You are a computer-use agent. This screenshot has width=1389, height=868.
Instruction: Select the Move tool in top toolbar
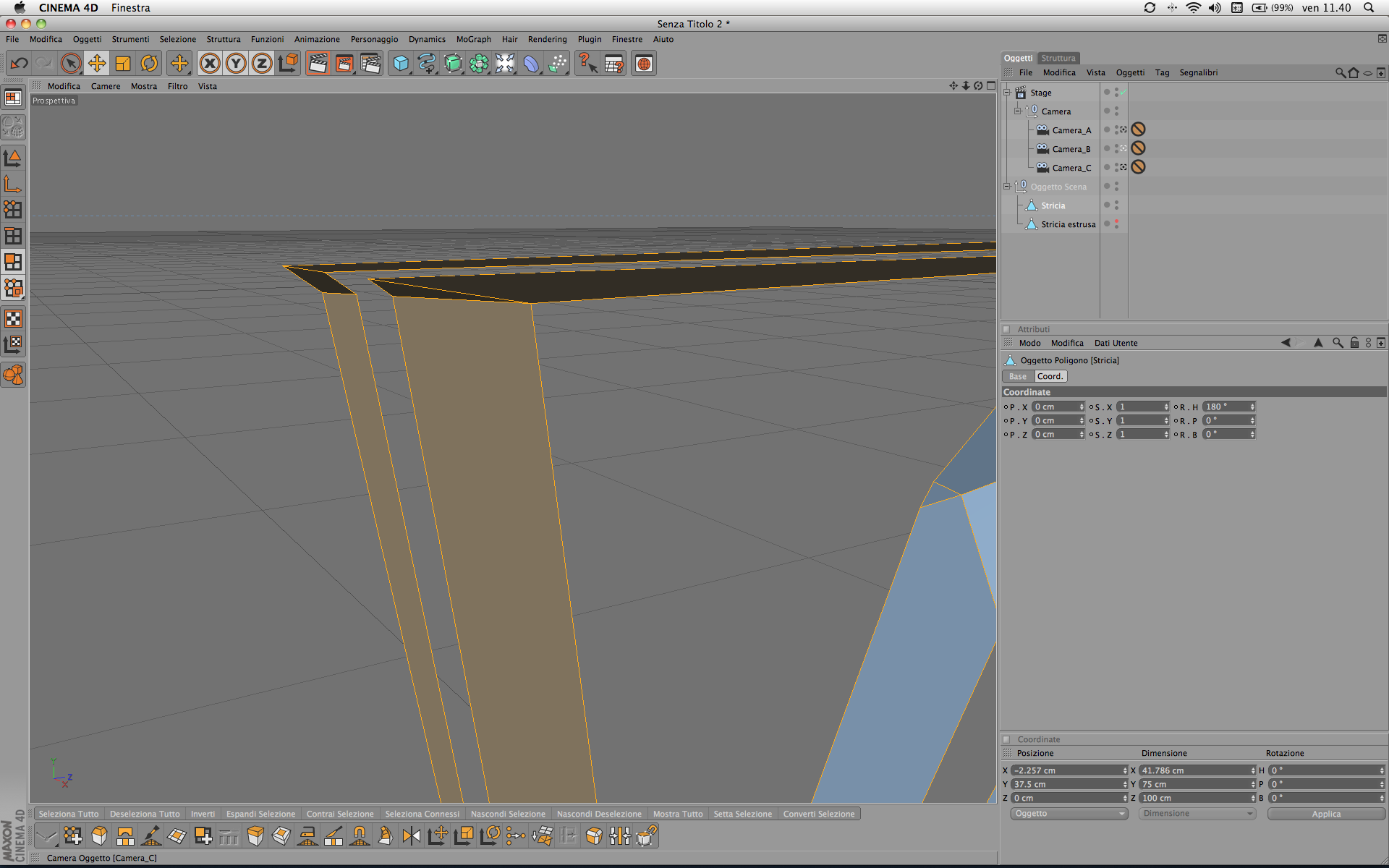pyautogui.click(x=97, y=64)
